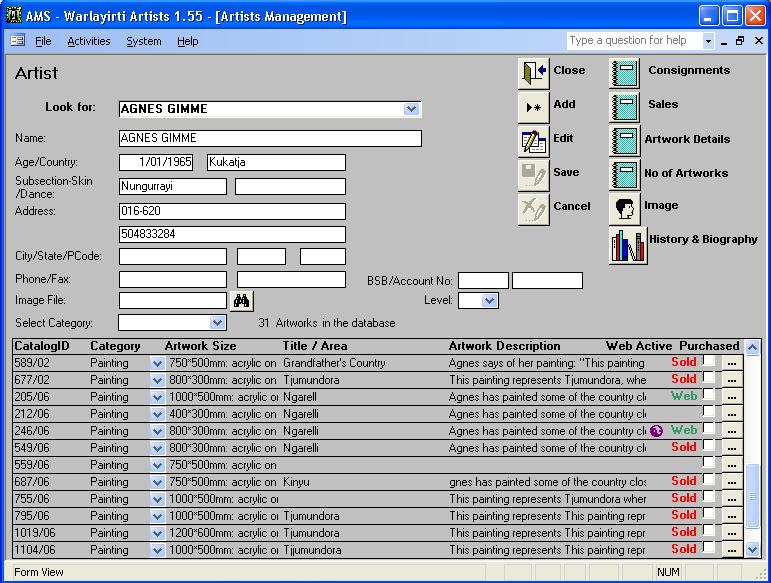
Task: Click the Edit pencil icon
Action: [x=534, y=141]
